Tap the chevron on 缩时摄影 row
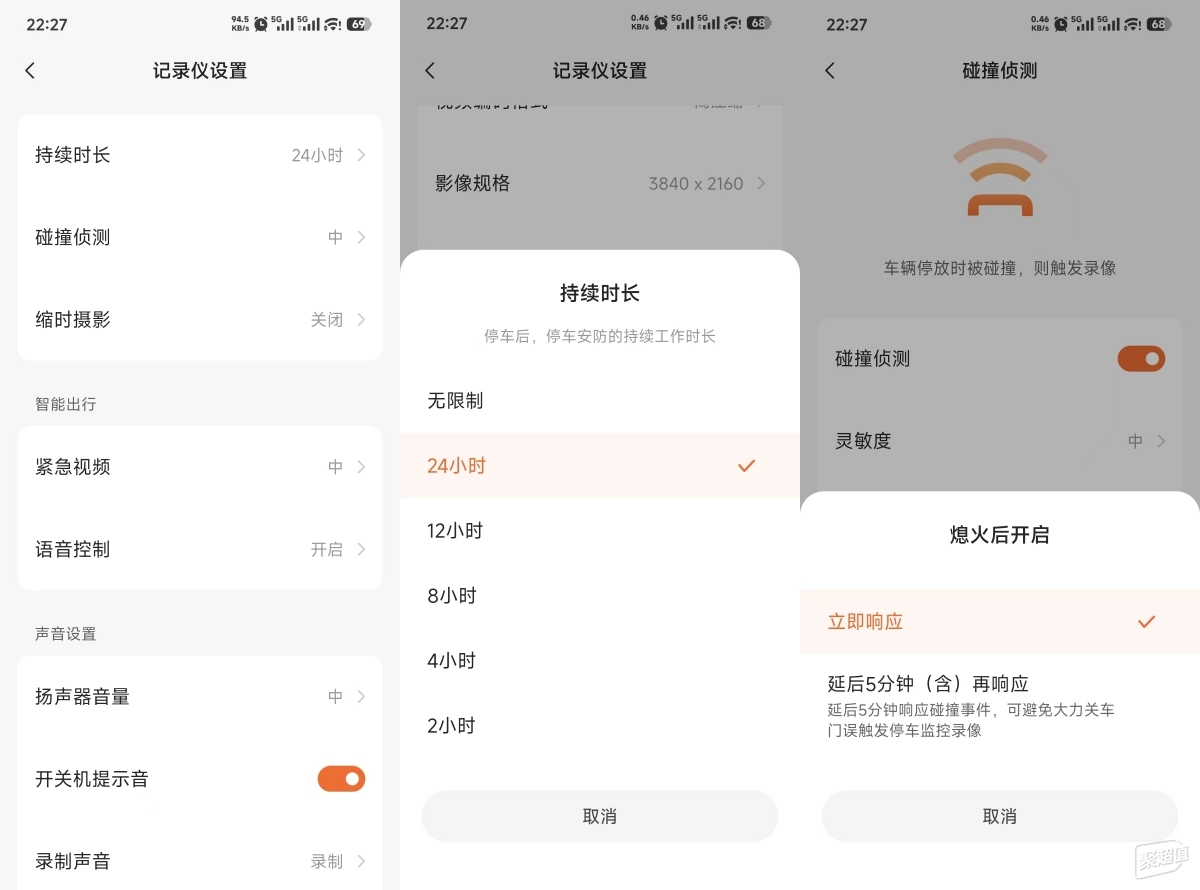 [x=361, y=320]
